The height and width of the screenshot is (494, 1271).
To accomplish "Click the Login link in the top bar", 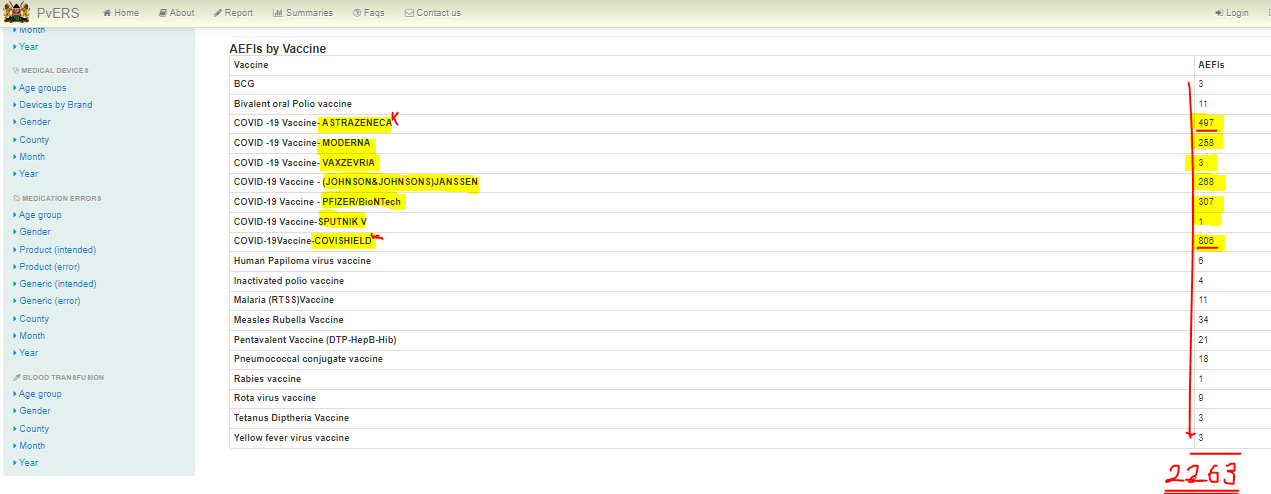I will [x=1232, y=13].
